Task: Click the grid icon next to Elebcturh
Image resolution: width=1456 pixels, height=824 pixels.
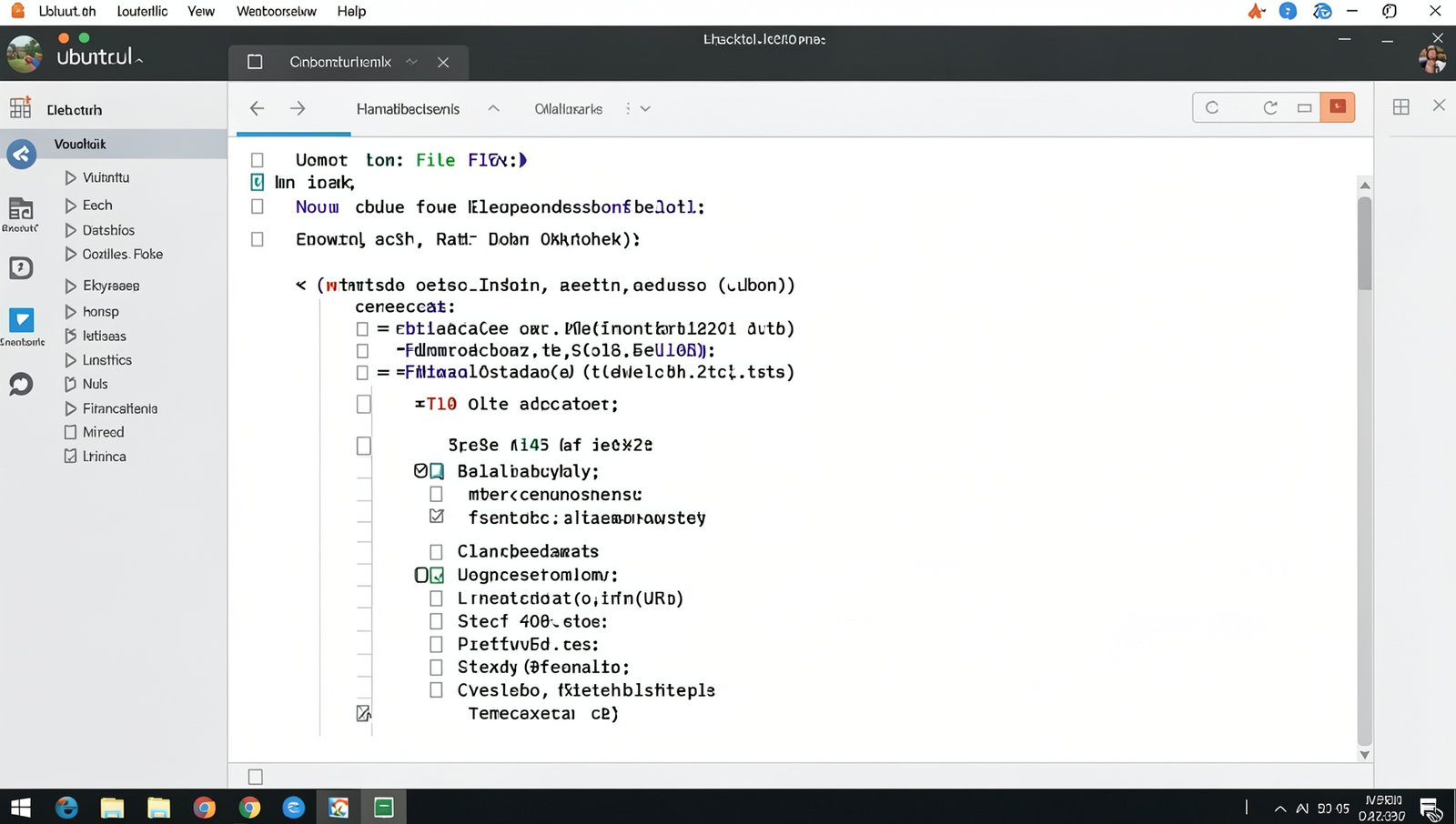Action: click(x=20, y=107)
